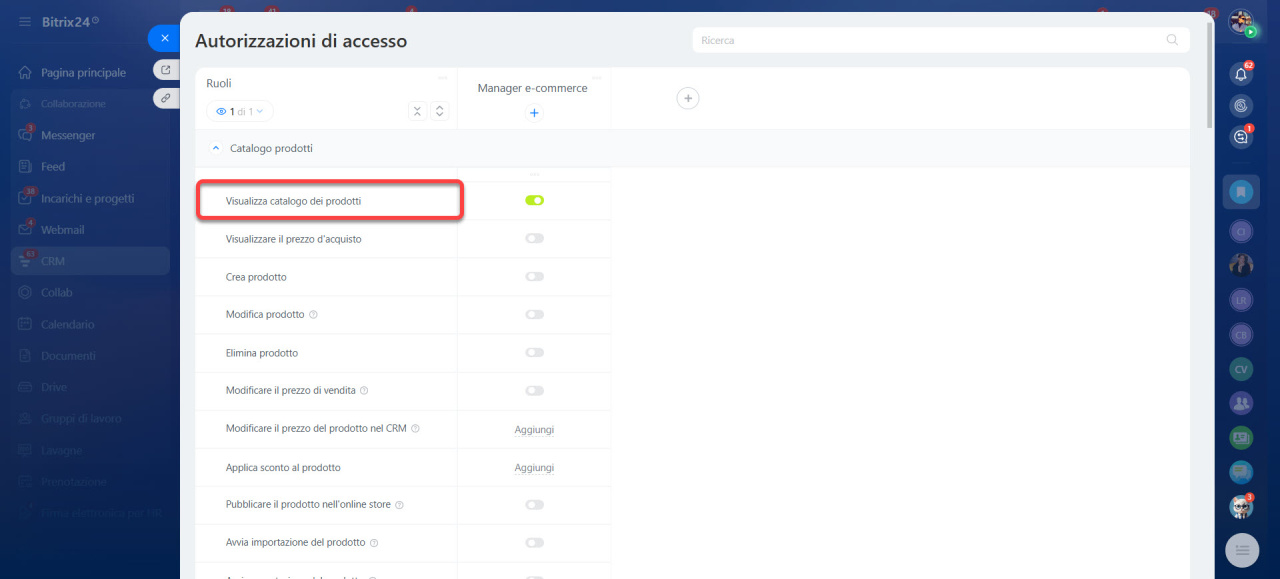The width and height of the screenshot is (1280, 579).
Task: Enable the Elimina prodotto toggle
Action: 534,353
